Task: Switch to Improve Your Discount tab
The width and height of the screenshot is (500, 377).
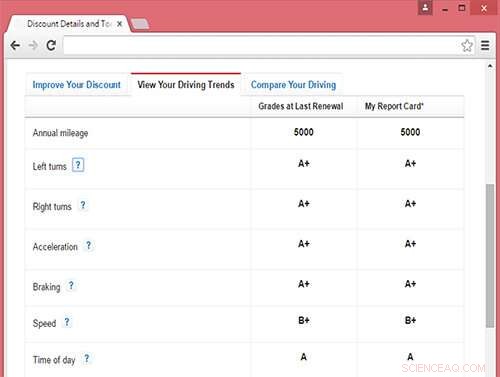Action: point(77,85)
